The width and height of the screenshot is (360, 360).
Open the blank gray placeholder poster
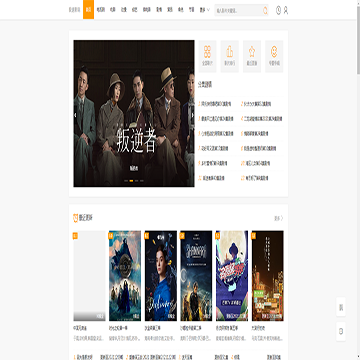89,276
